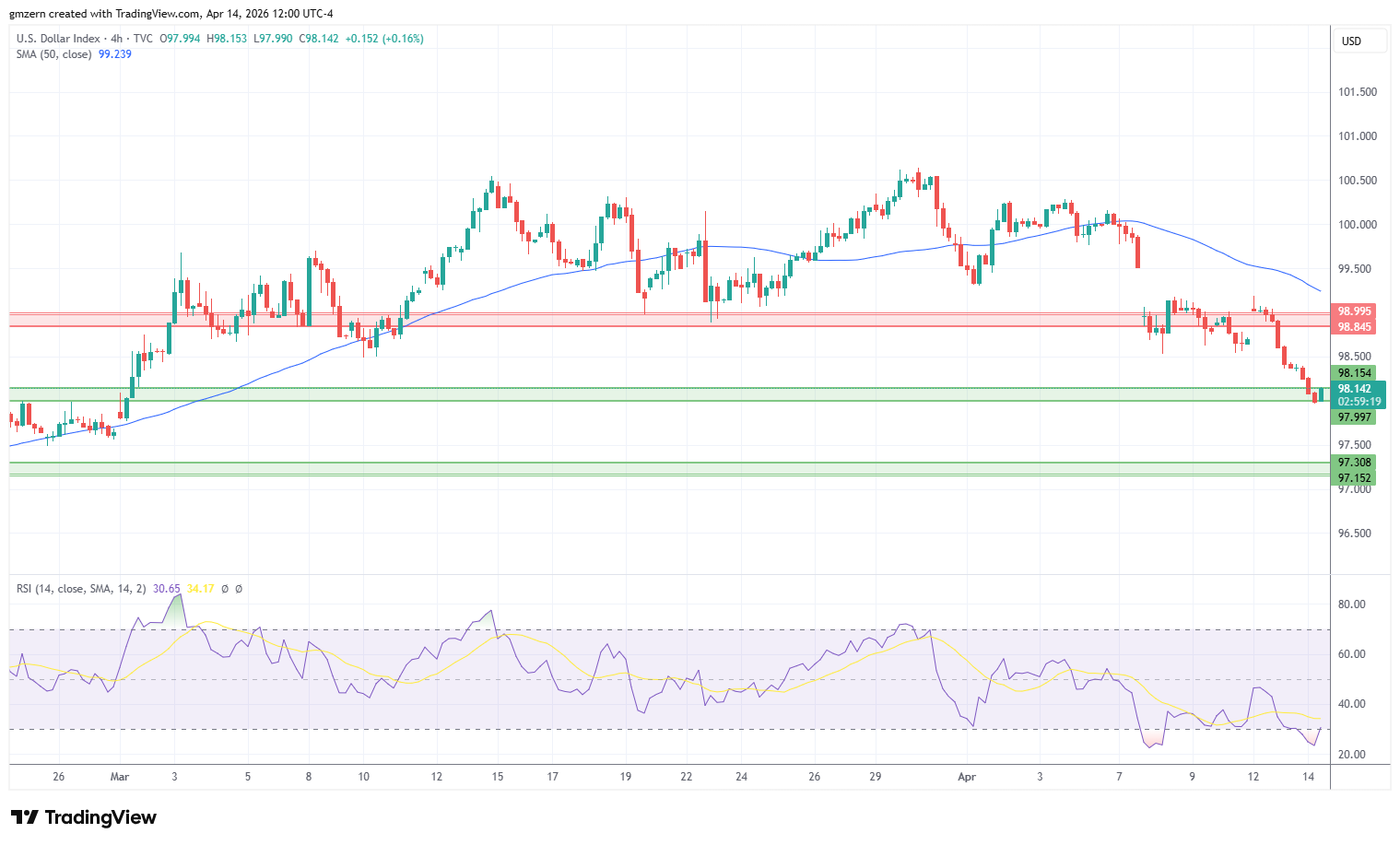Click the 22 date label on time axis
1400x845 pixels.
pyautogui.click(x=687, y=777)
